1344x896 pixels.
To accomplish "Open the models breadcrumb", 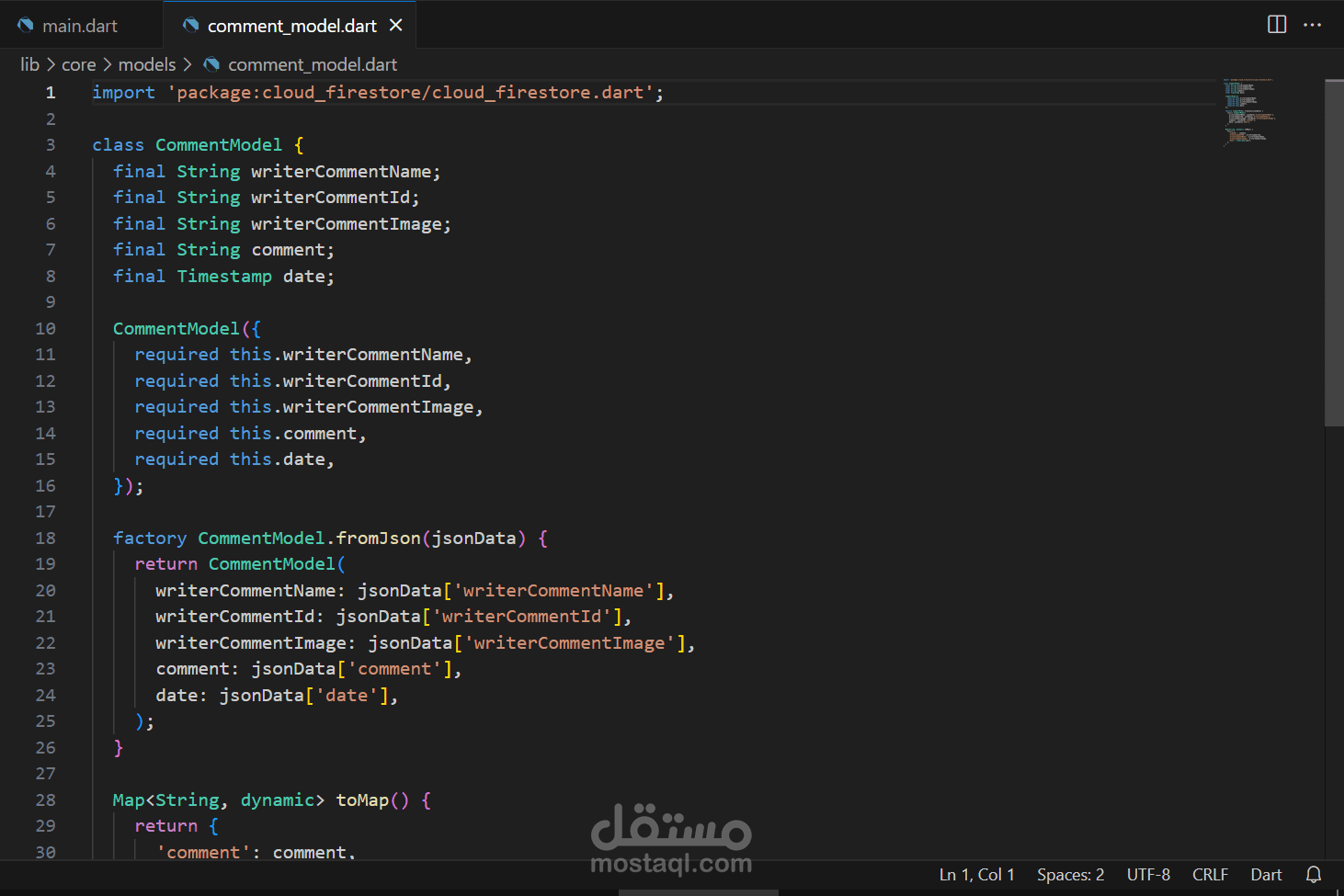I will [x=147, y=64].
